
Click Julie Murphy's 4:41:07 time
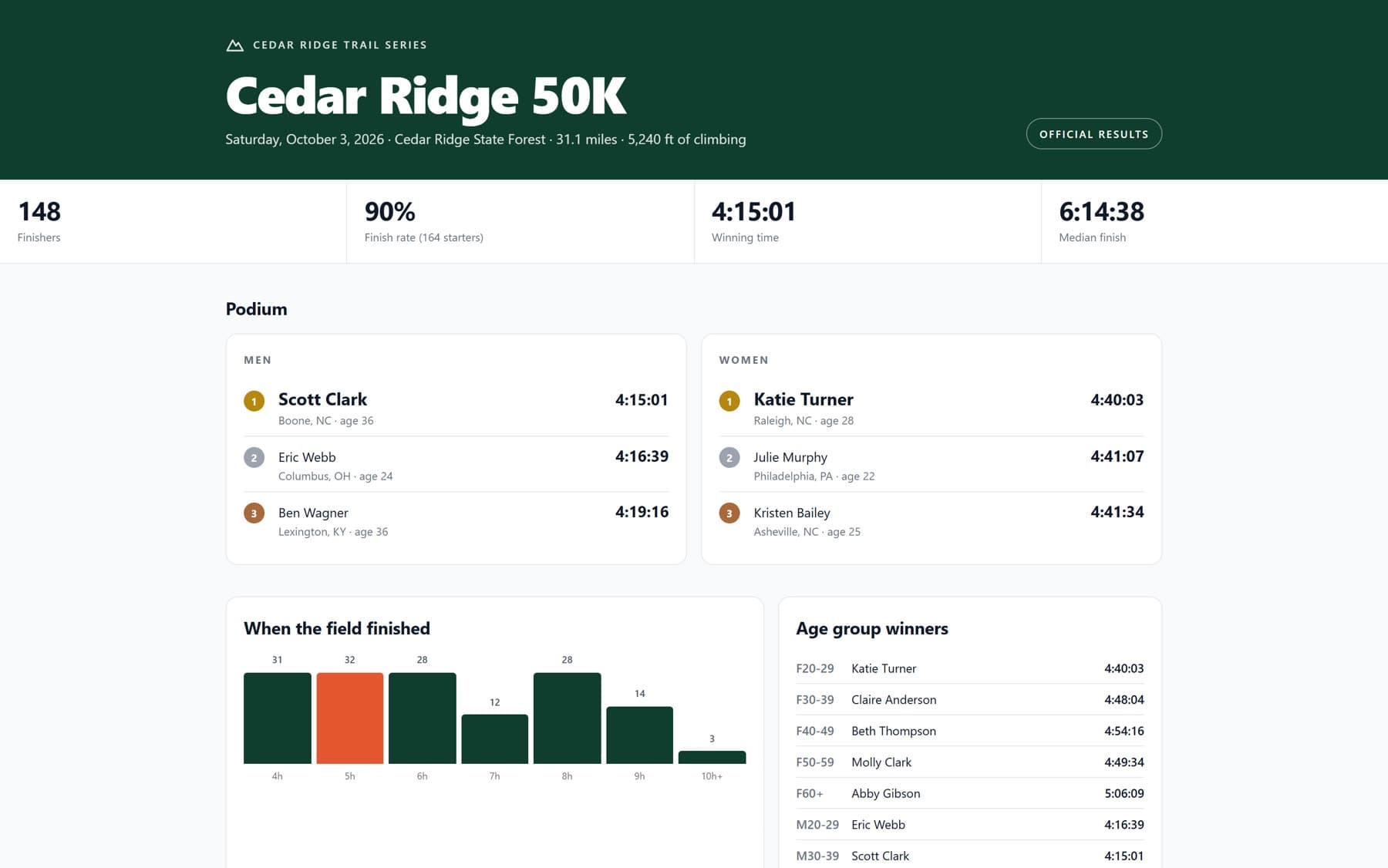[1117, 456]
